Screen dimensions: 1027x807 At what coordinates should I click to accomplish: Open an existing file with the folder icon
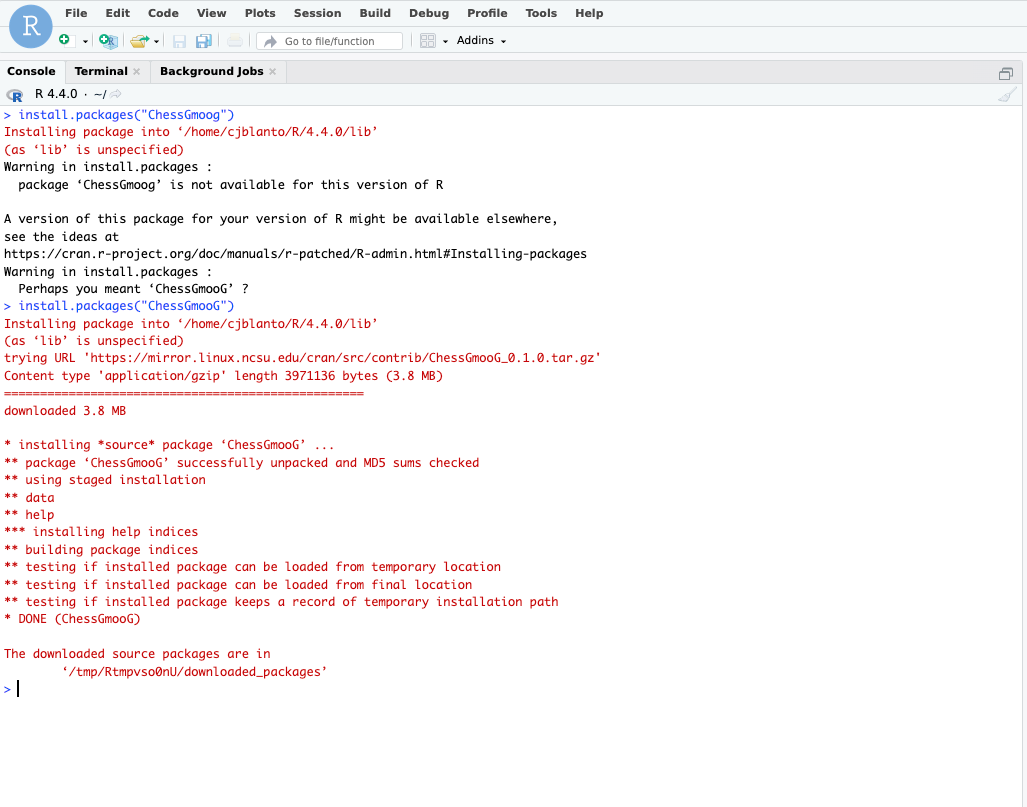[139, 41]
